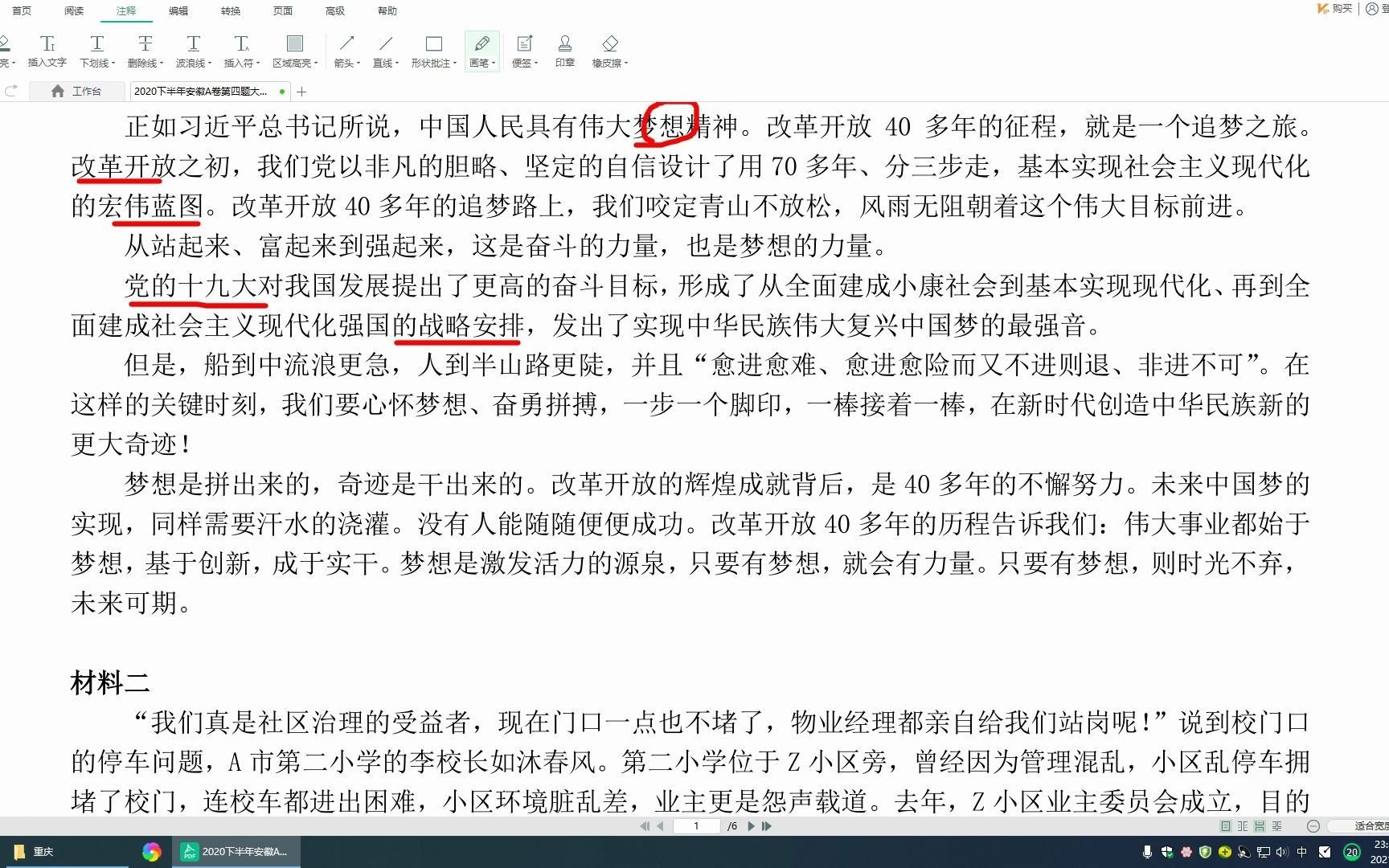1389x868 pixels.
Task: Click the green 20 tray badge
Action: [1352, 852]
